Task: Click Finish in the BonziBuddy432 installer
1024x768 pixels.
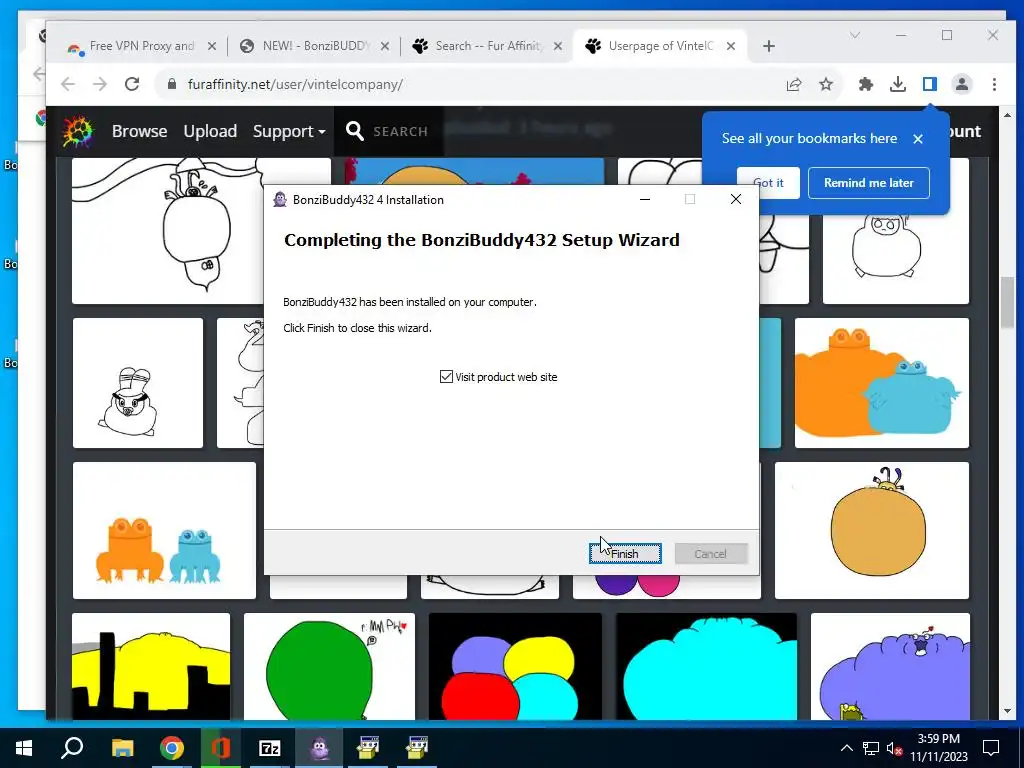Action: 625,554
